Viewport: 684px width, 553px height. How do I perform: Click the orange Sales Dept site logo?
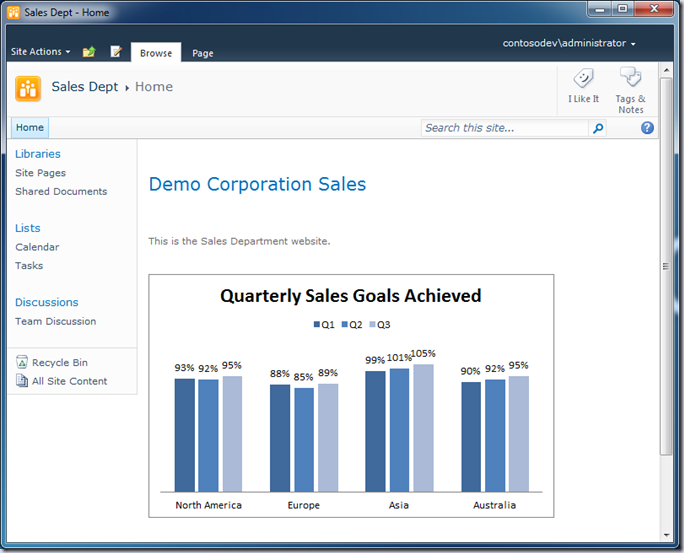28,89
